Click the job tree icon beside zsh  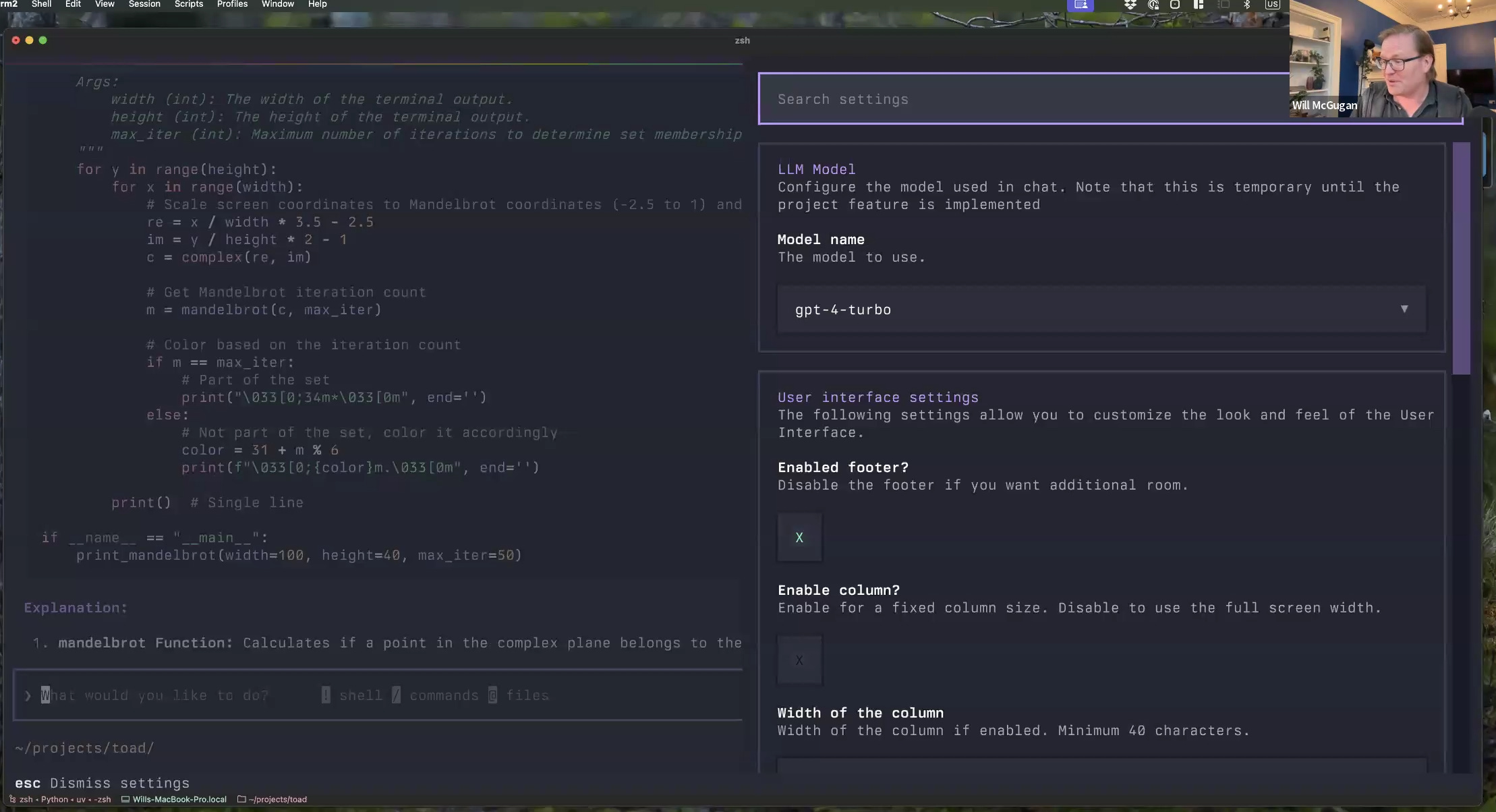[13, 799]
